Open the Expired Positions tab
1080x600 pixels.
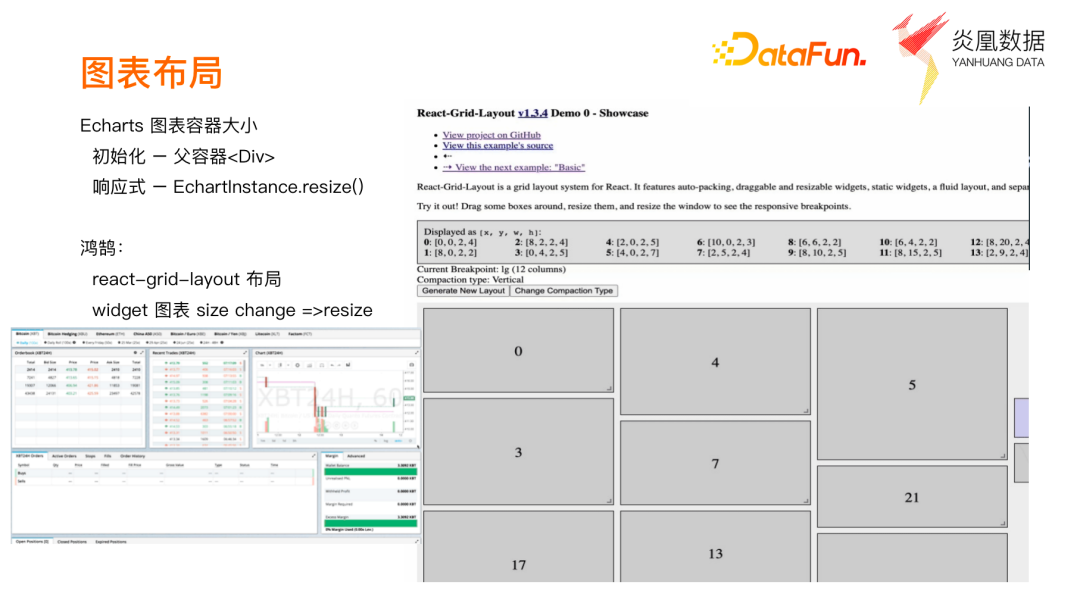(111, 542)
